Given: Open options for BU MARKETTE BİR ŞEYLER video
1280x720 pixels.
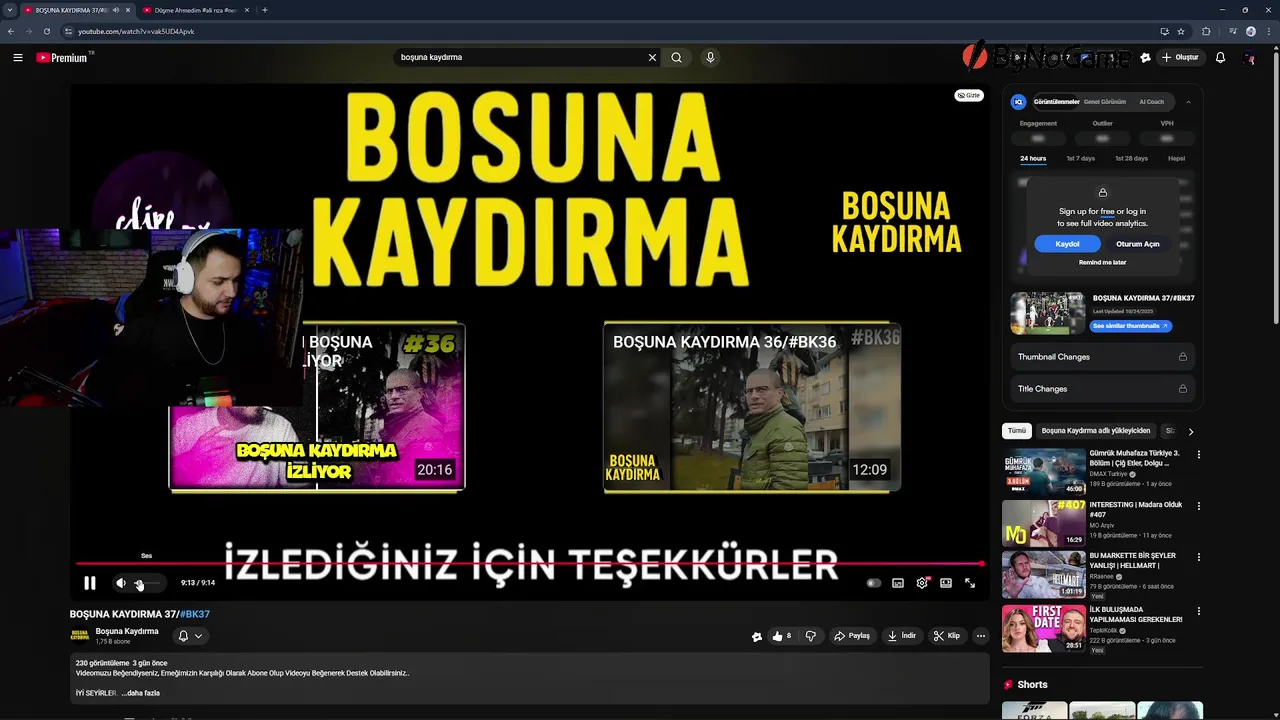Looking at the screenshot, I should pos(1198,557).
